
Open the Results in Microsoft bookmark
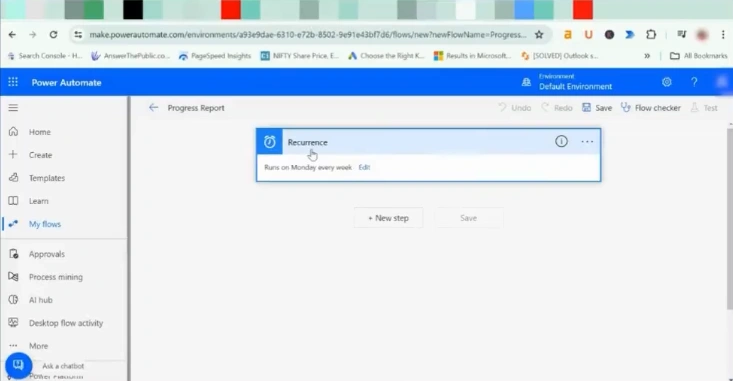coord(473,56)
